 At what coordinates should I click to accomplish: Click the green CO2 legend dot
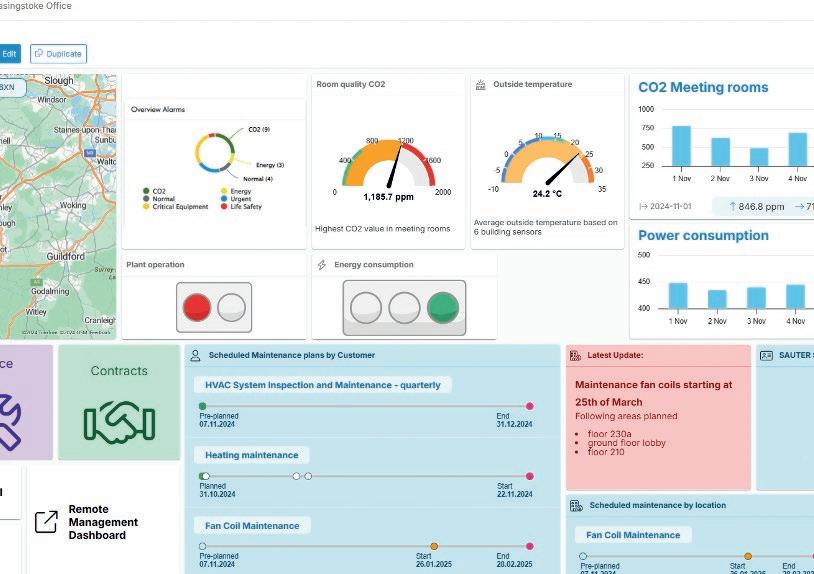[x=146, y=191]
